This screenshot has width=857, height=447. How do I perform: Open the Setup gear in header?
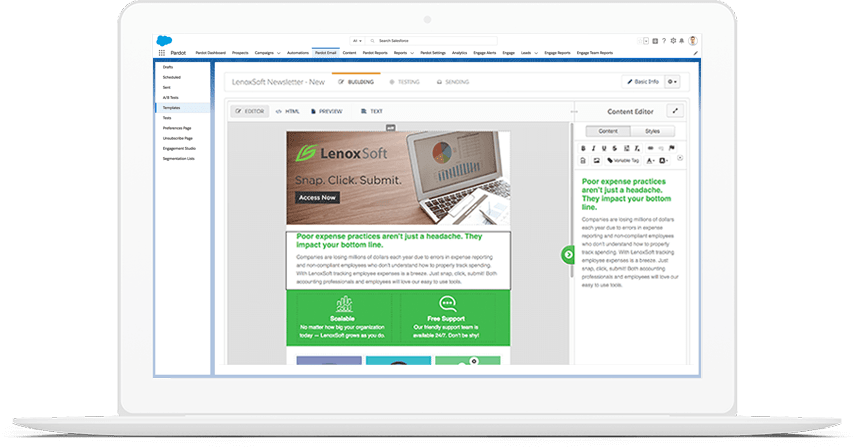point(673,40)
